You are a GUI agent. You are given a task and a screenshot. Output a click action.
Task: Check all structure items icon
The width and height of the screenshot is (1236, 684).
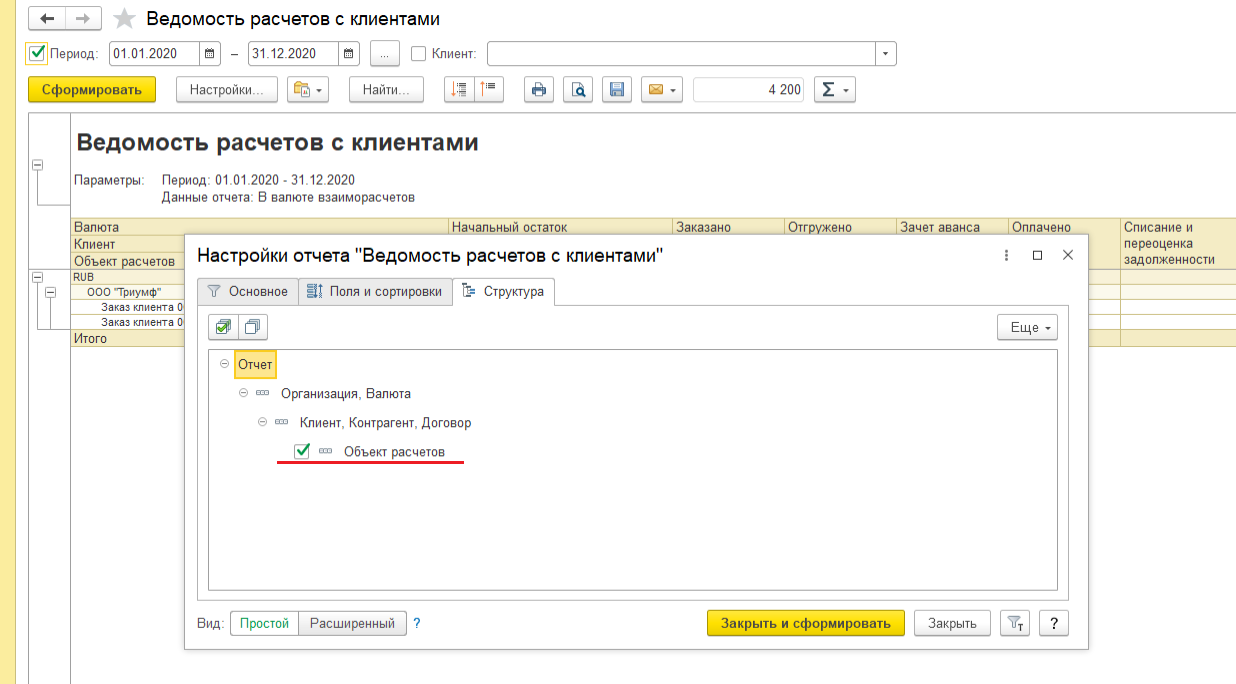(223, 327)
